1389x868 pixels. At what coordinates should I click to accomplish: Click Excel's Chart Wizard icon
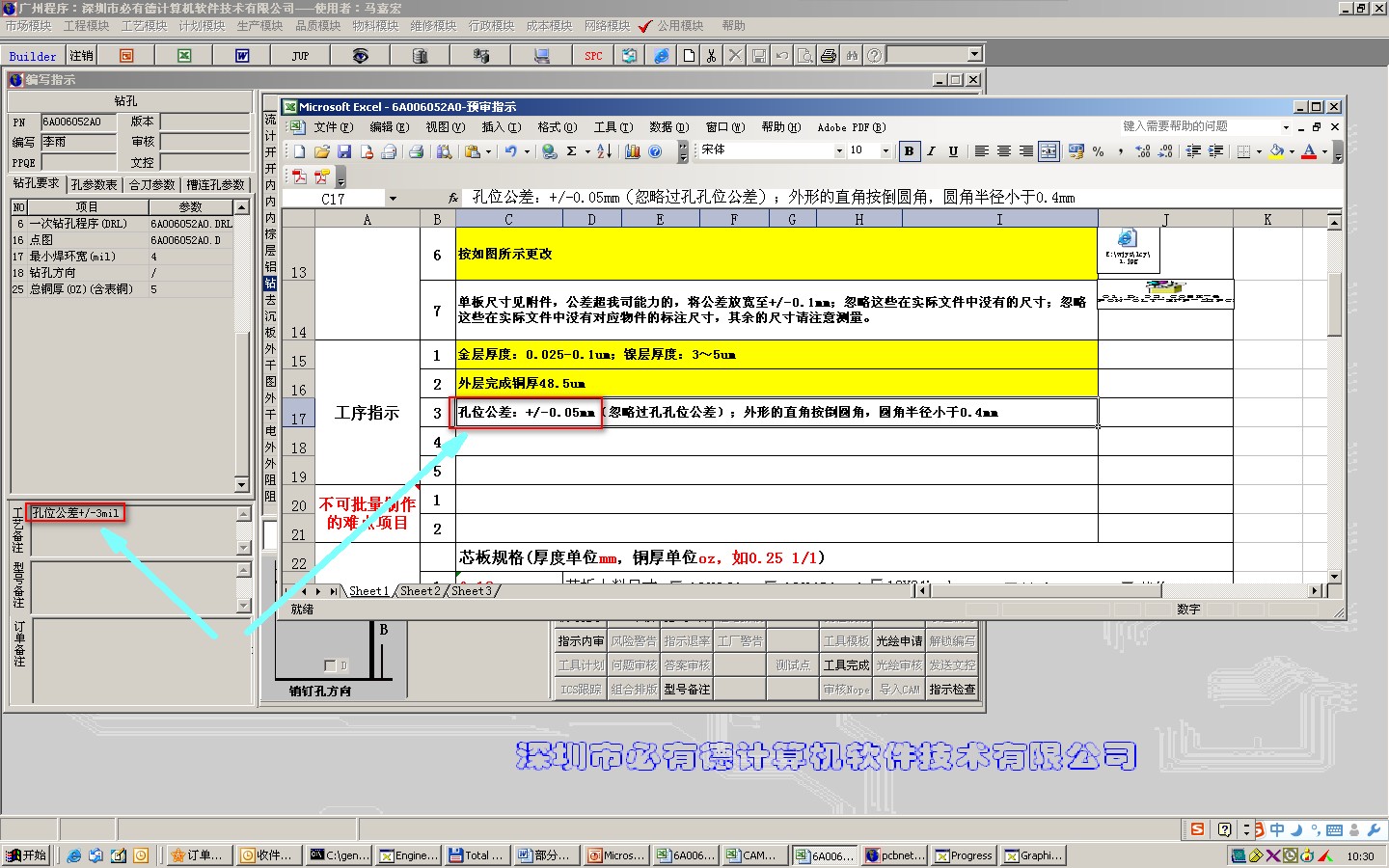(x=633, y=151)
